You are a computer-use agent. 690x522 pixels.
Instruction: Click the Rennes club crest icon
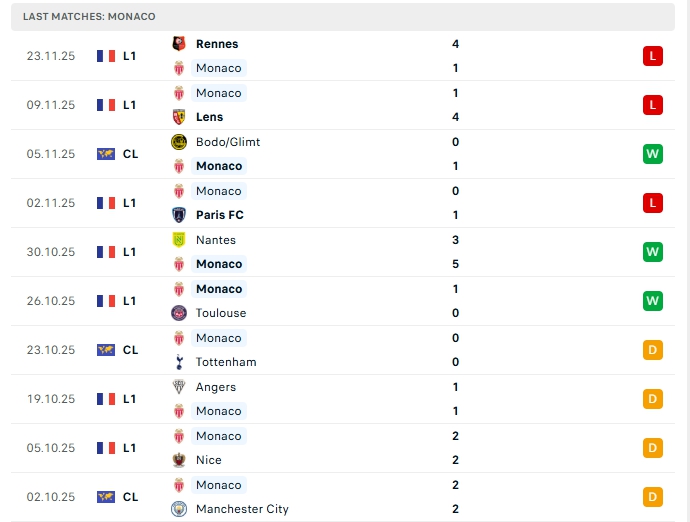point(179,44)
